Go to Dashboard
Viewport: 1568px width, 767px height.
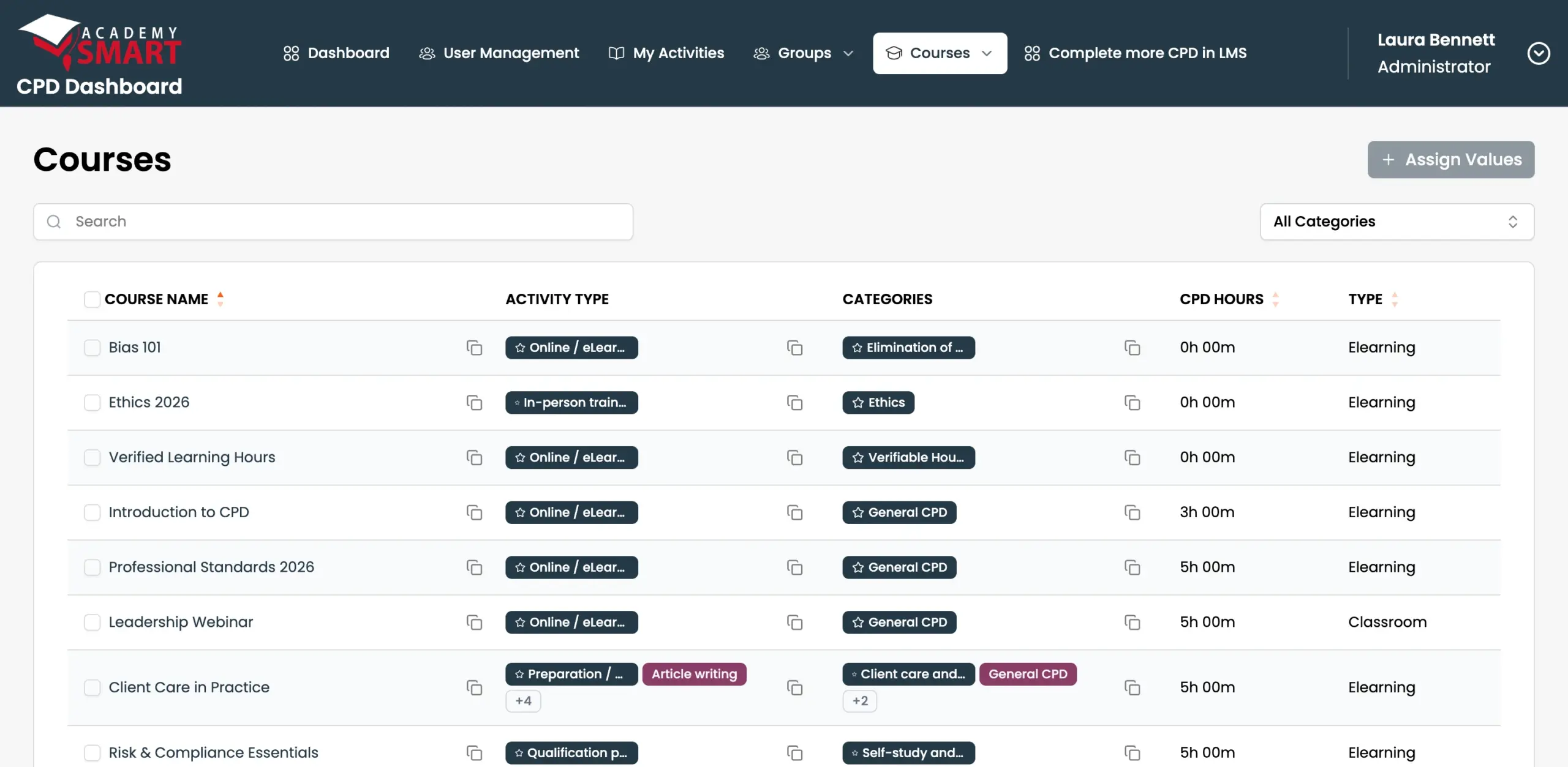tap(336, 53)
